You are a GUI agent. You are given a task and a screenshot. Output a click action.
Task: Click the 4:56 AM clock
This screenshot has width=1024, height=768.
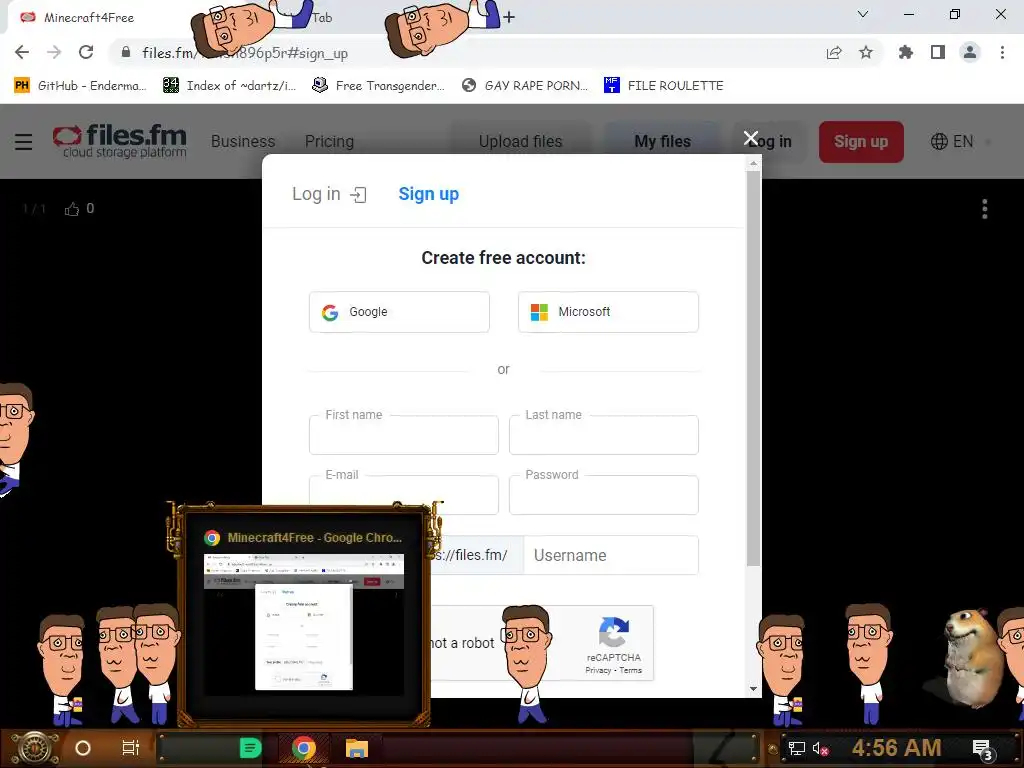pos(897,748)
